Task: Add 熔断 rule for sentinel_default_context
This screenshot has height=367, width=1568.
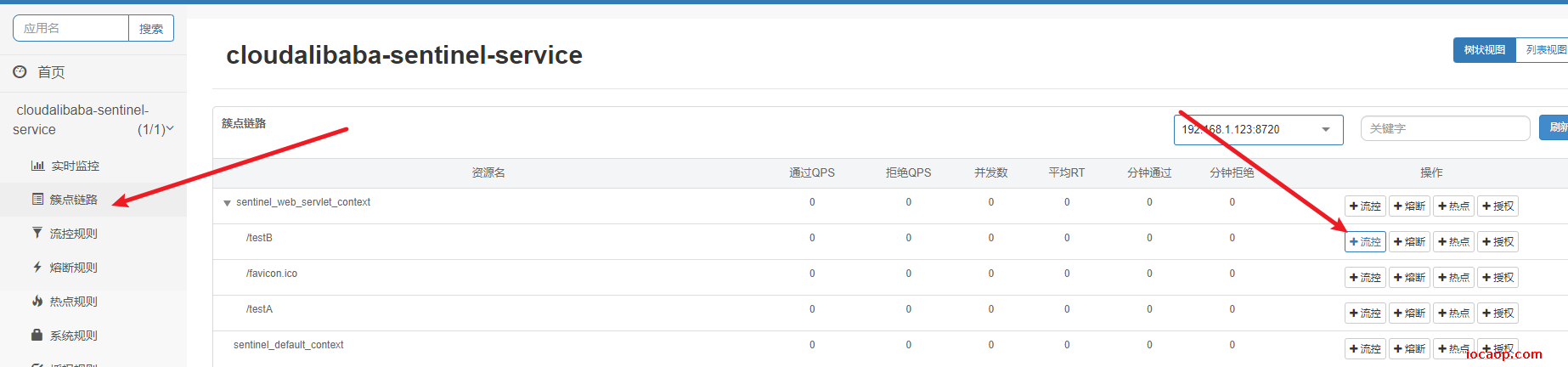Action: 1409,349
